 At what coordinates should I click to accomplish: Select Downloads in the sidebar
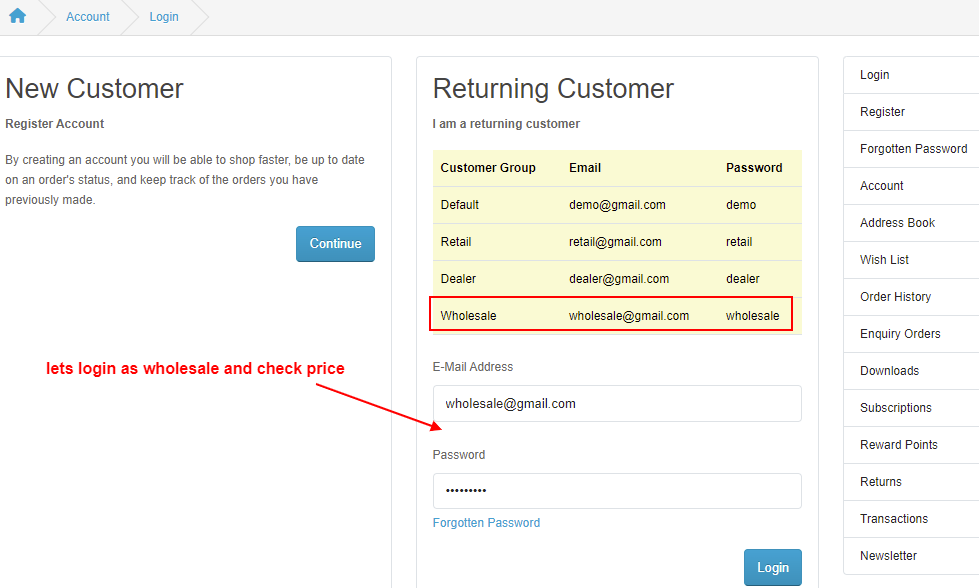911,371
